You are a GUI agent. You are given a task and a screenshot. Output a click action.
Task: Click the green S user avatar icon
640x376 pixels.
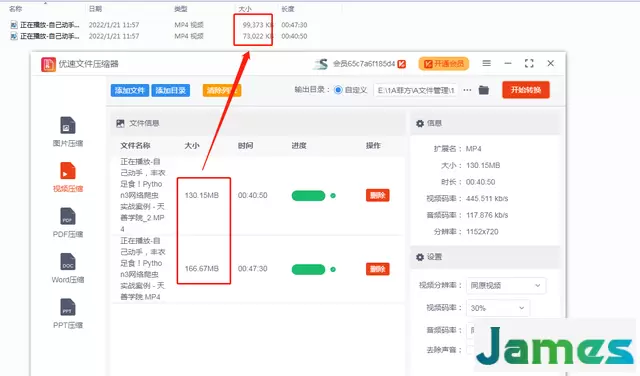click(321, 64)
